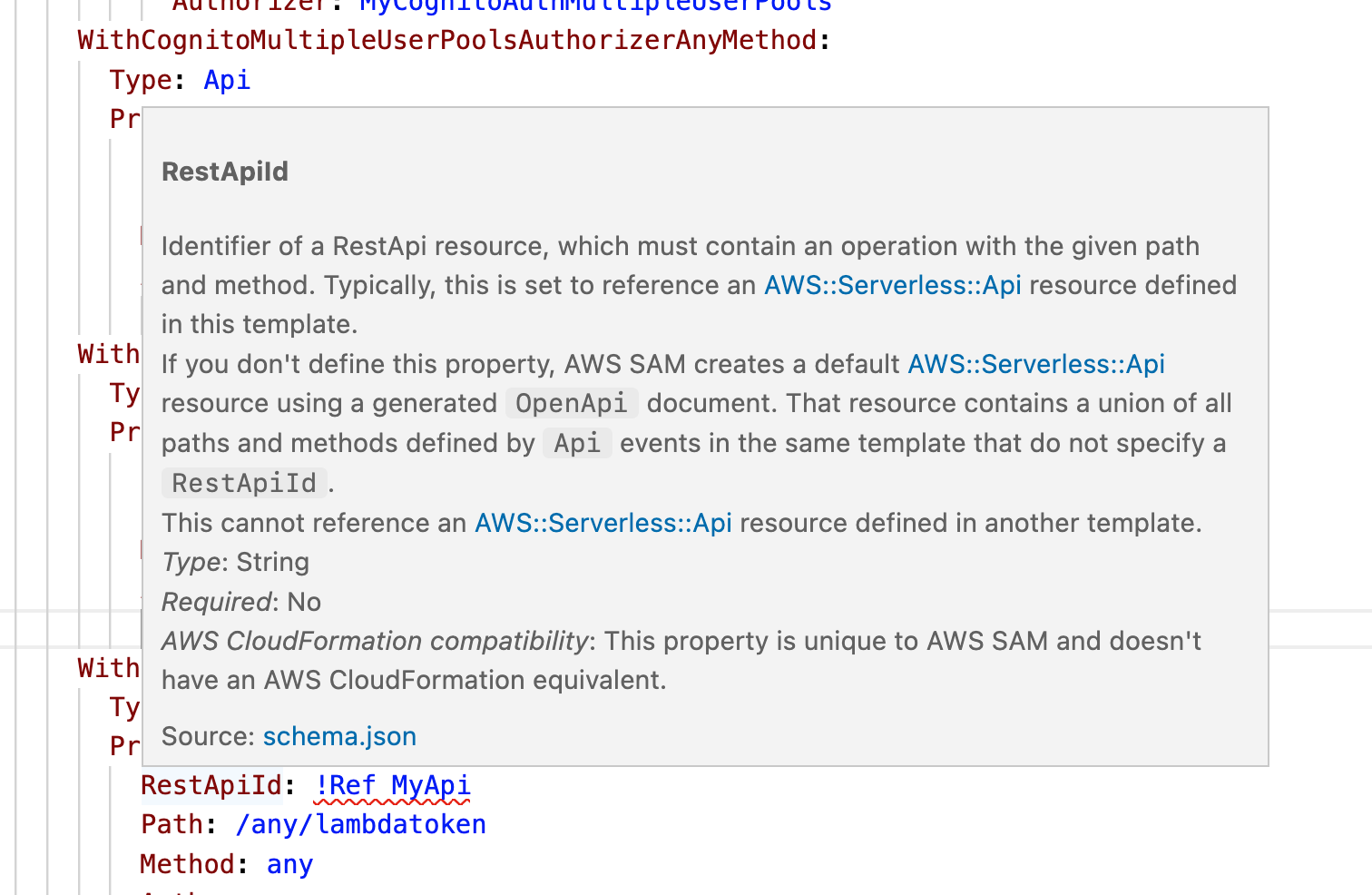Click the Method property key
This screenshot has width=1372, height=895.
[x=188, y=864]
